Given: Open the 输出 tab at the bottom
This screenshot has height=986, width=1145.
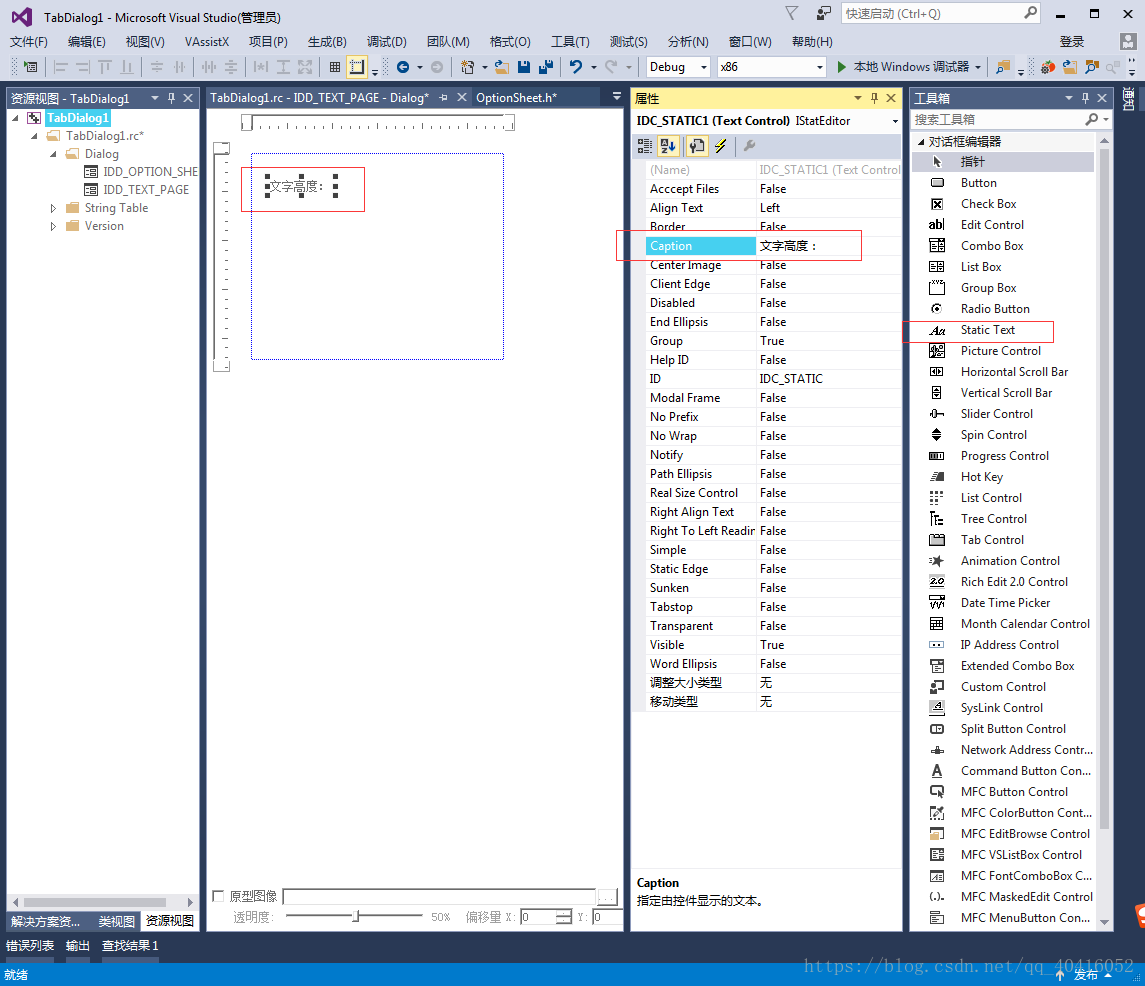Looking at the screenshot, I should click(x=77, y=946).
